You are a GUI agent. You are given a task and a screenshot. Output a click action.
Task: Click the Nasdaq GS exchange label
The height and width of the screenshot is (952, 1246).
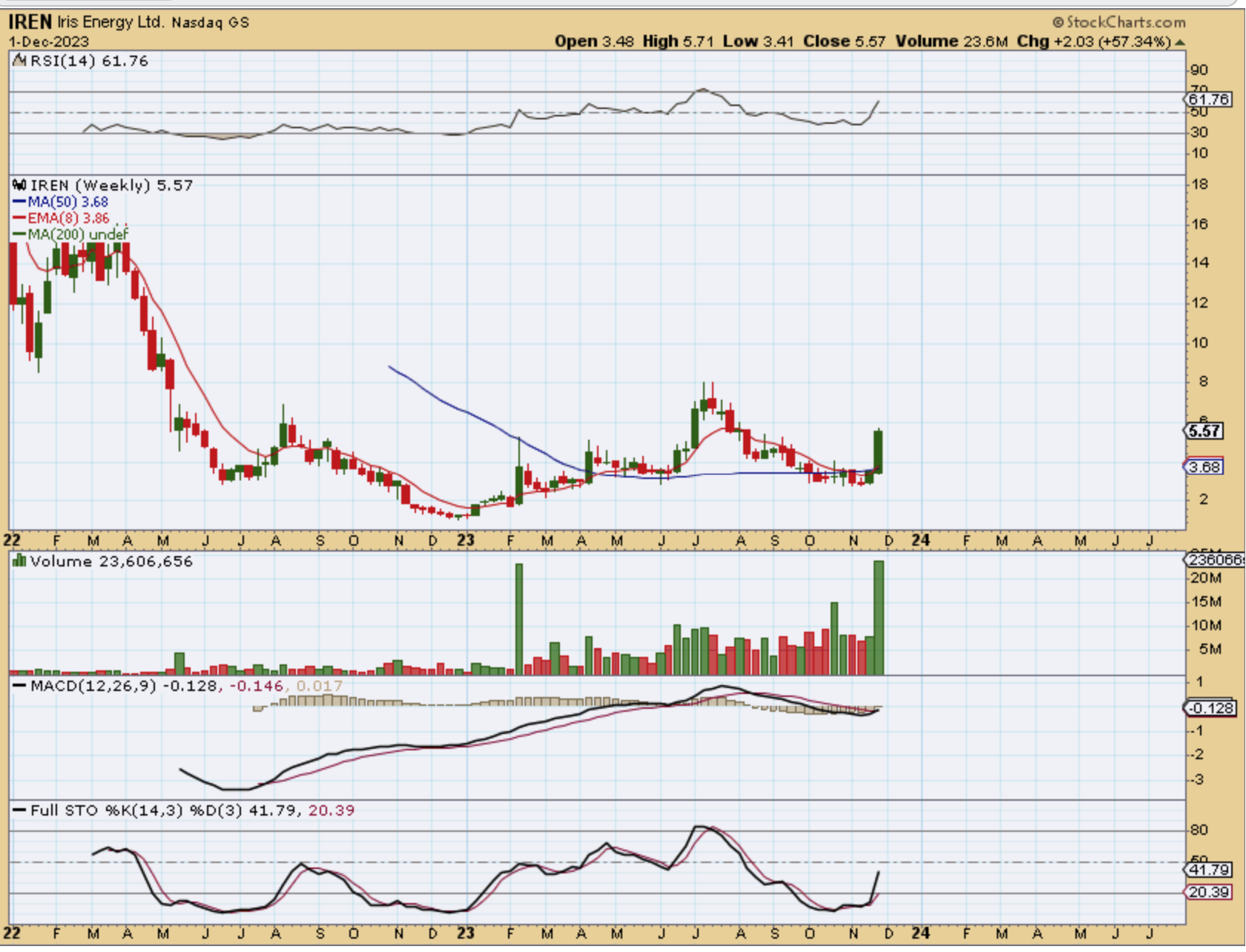pyautogui.click(x=211, y=23)
